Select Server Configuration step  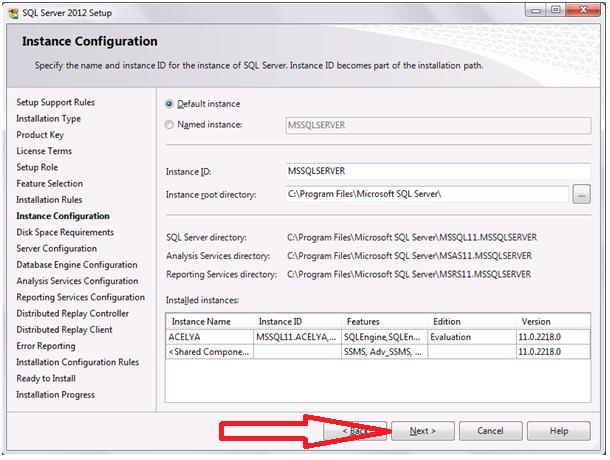(56, 248)
